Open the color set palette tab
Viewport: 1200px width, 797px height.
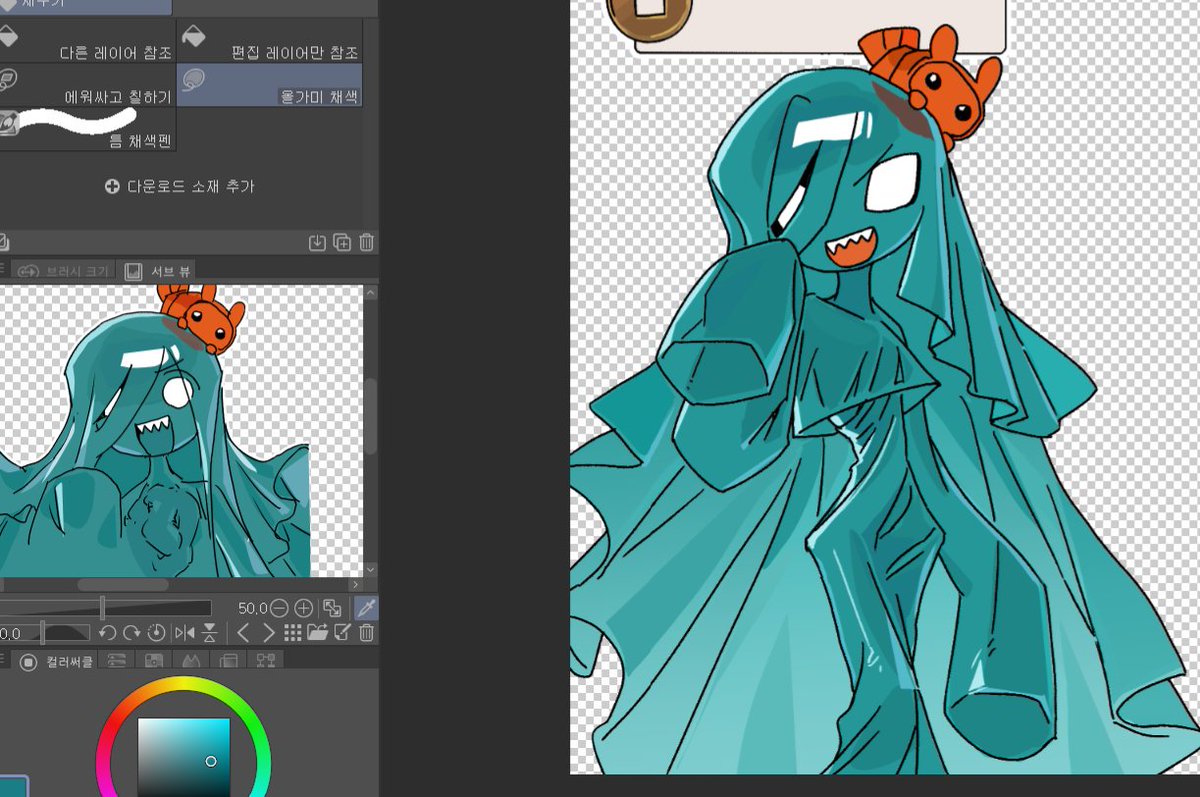click(154, 661)
